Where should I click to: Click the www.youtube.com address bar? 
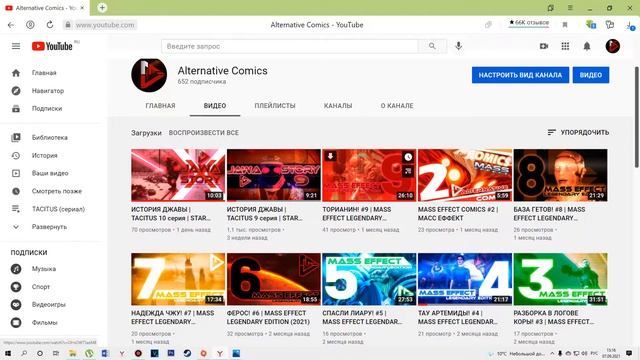point(105,25)
